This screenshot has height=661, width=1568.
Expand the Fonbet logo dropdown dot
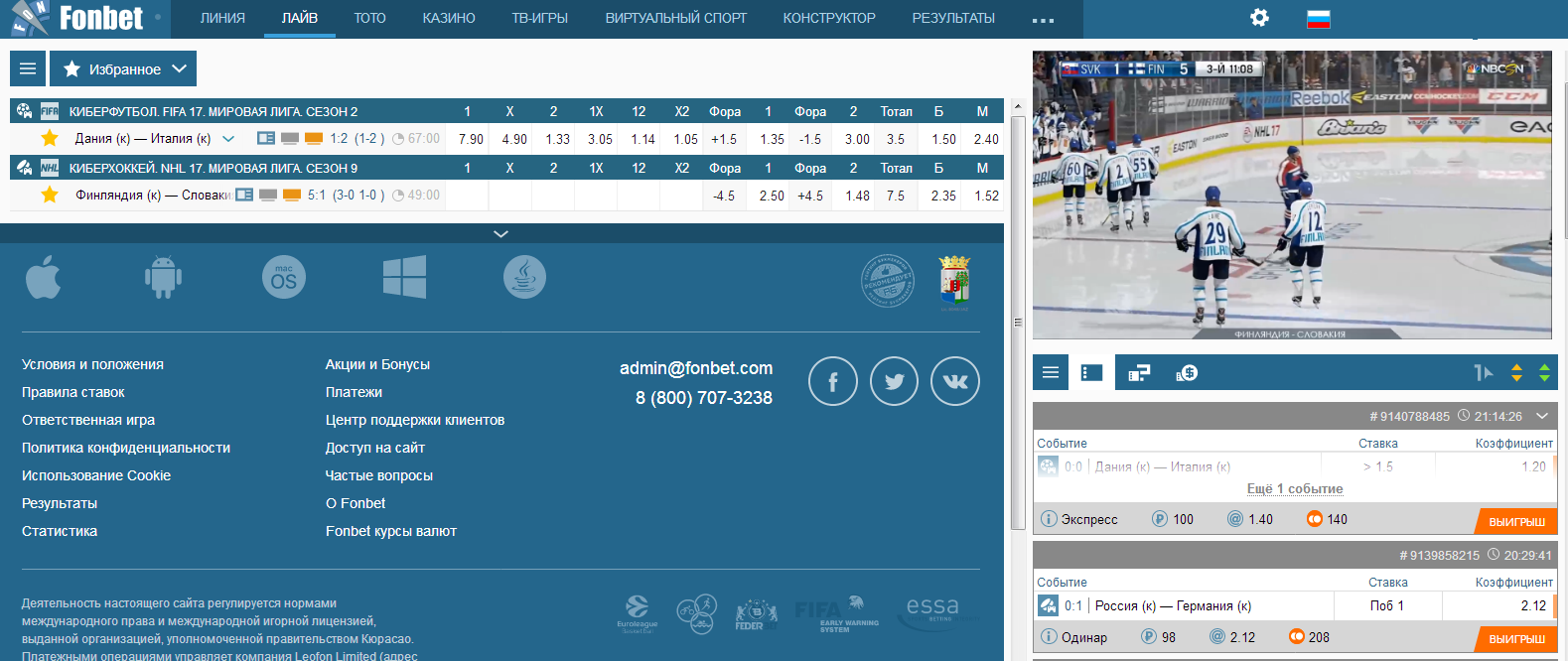158,18
